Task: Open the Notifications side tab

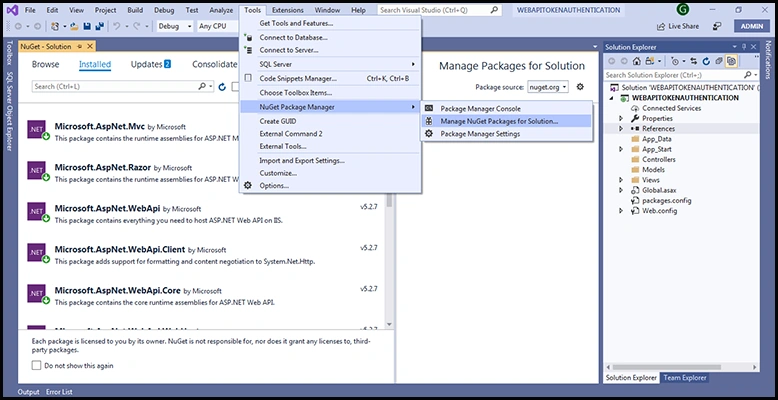Action: coord(769,62)
